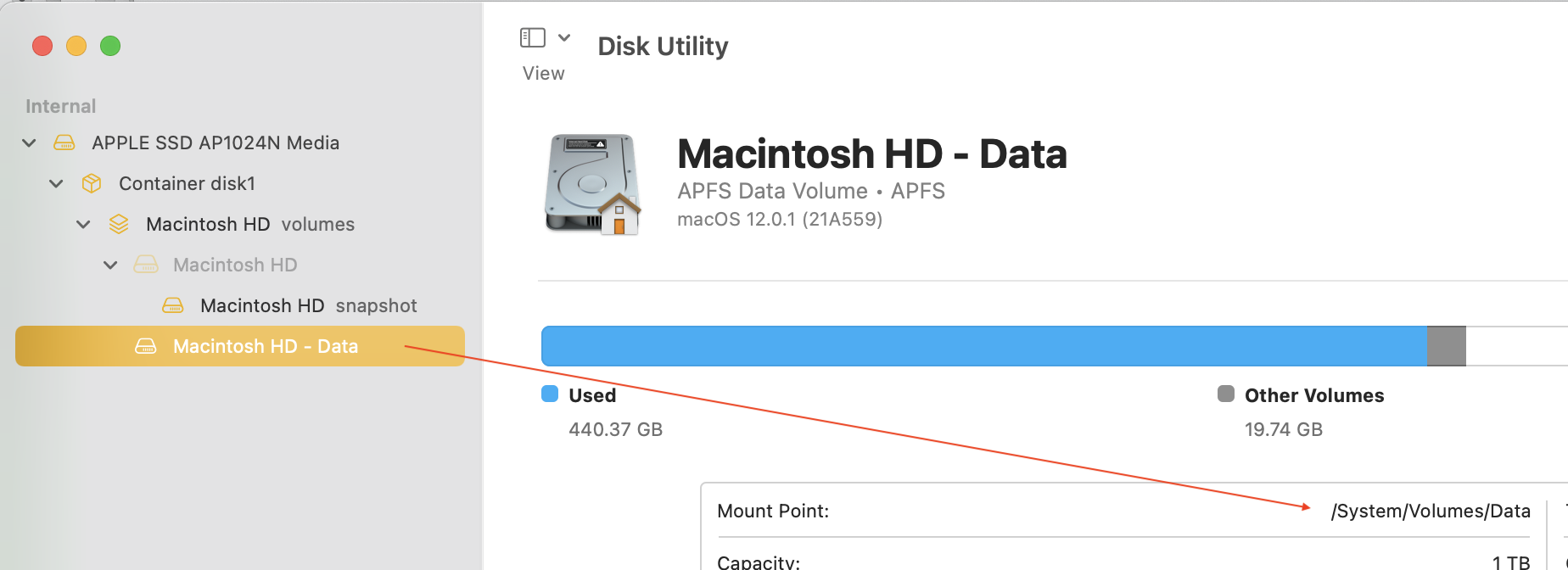Click the greyed Macintosh HD drive icon
The width and height of the screenshot is (1568, 570).
coord(146,265)
